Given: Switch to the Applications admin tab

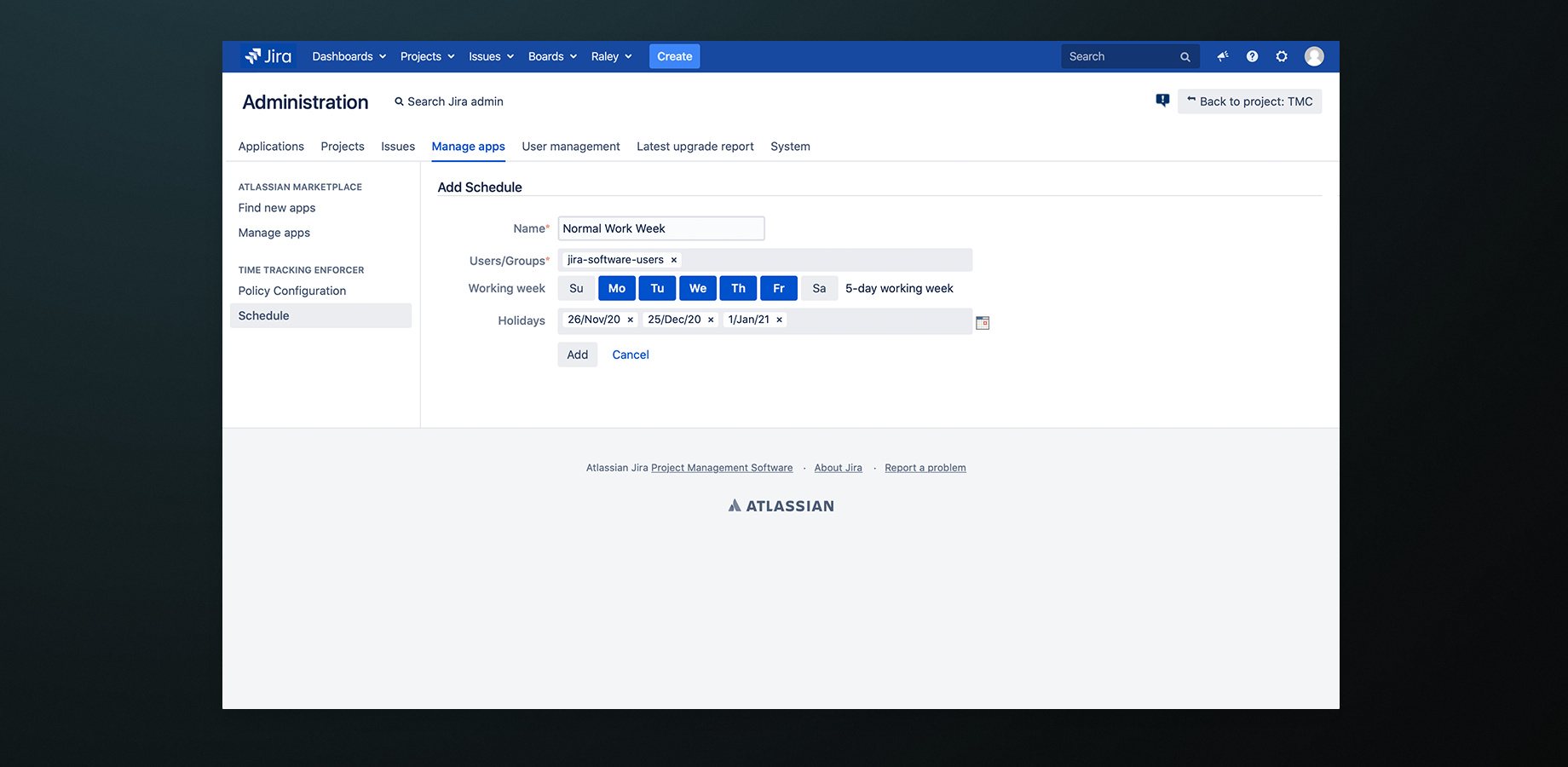Looking at the screenshot, I should pyautogui.click(x=271, y=147).
